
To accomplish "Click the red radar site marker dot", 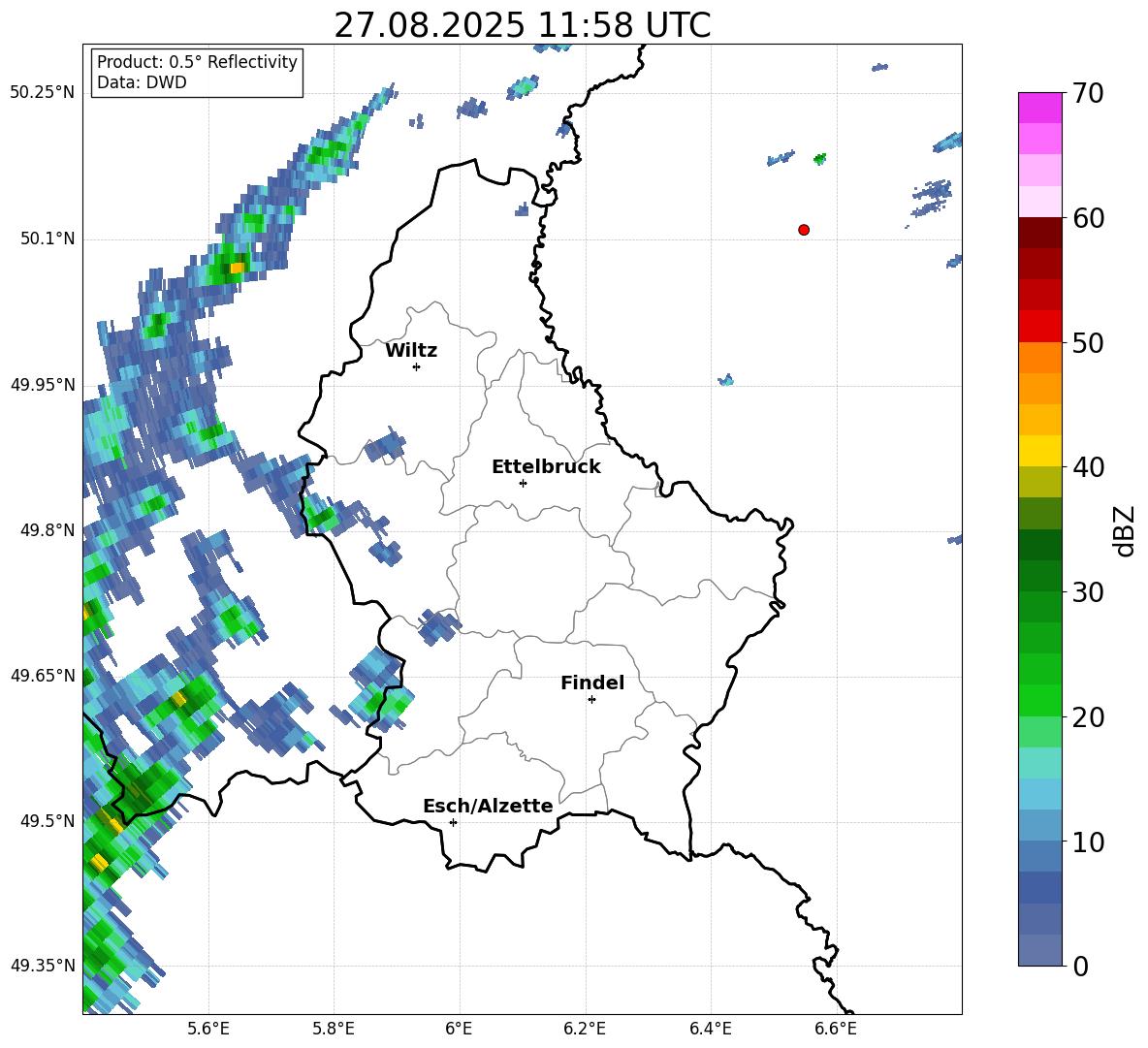I will 803,230.
